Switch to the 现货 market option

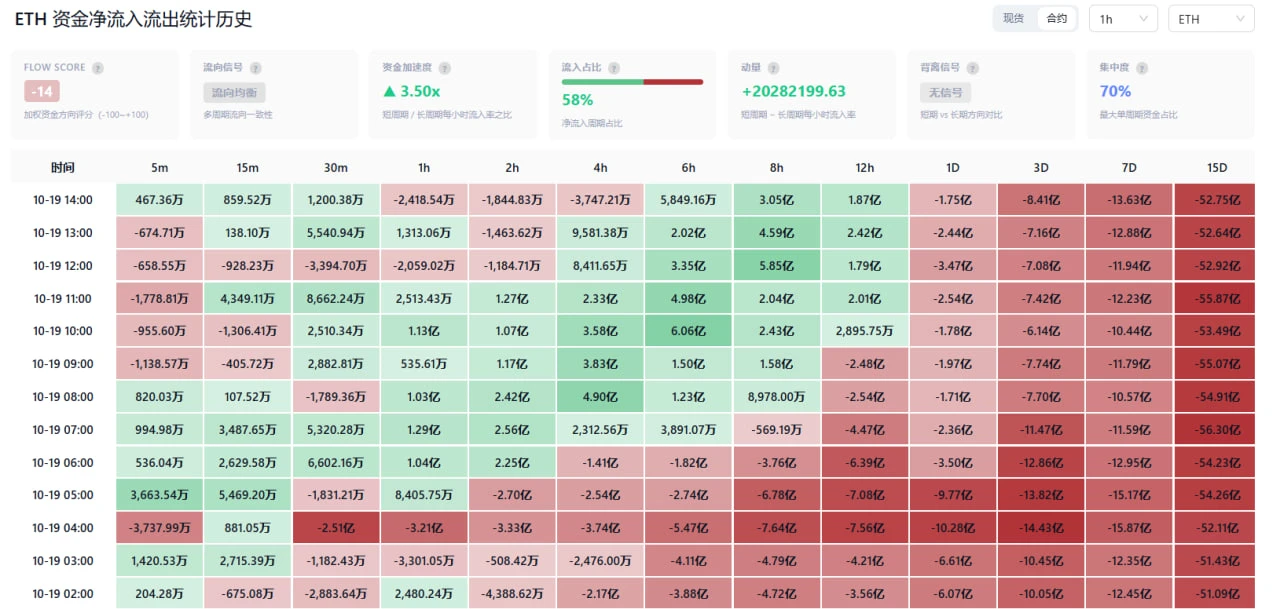click(x=1014, y=19)
